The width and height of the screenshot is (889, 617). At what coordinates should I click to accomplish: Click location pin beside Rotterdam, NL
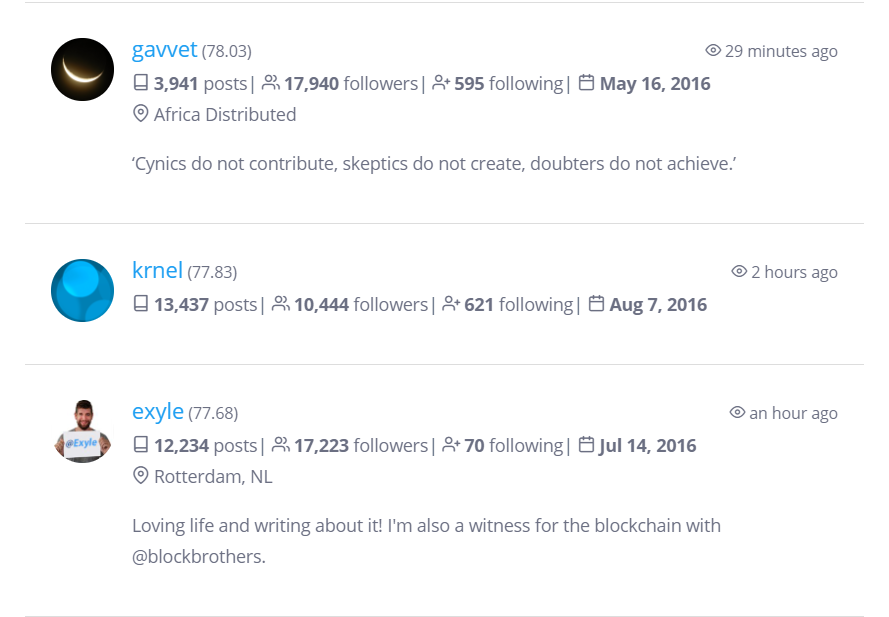point(141,475)
